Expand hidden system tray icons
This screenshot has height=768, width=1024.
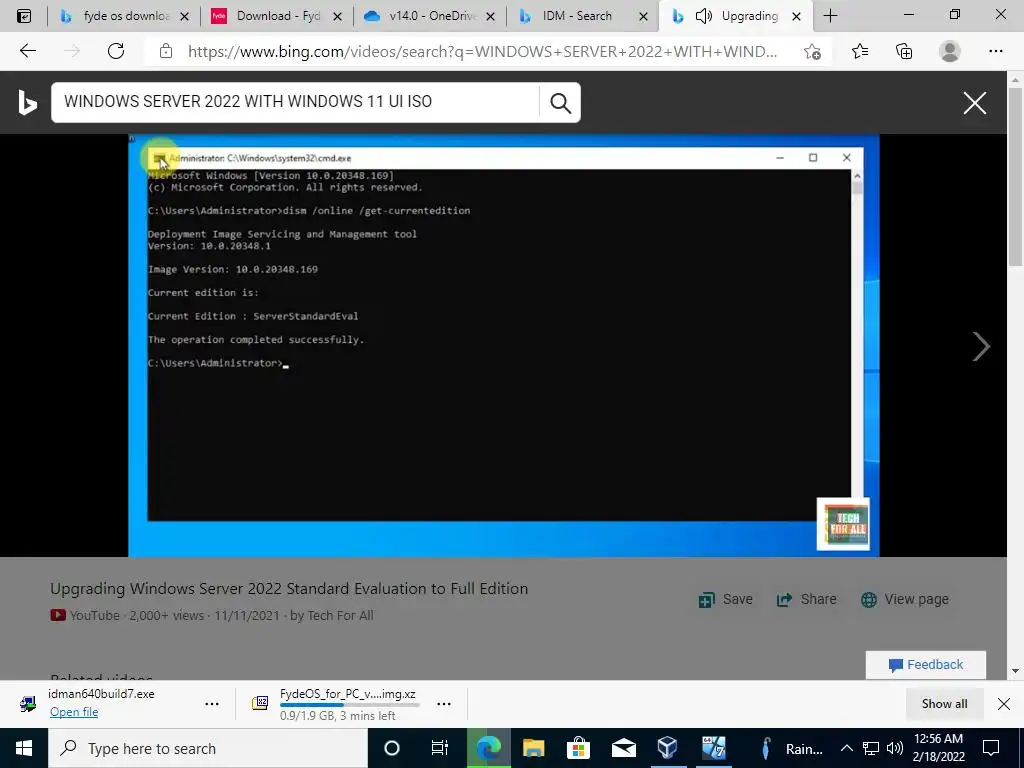click(846, 748)
